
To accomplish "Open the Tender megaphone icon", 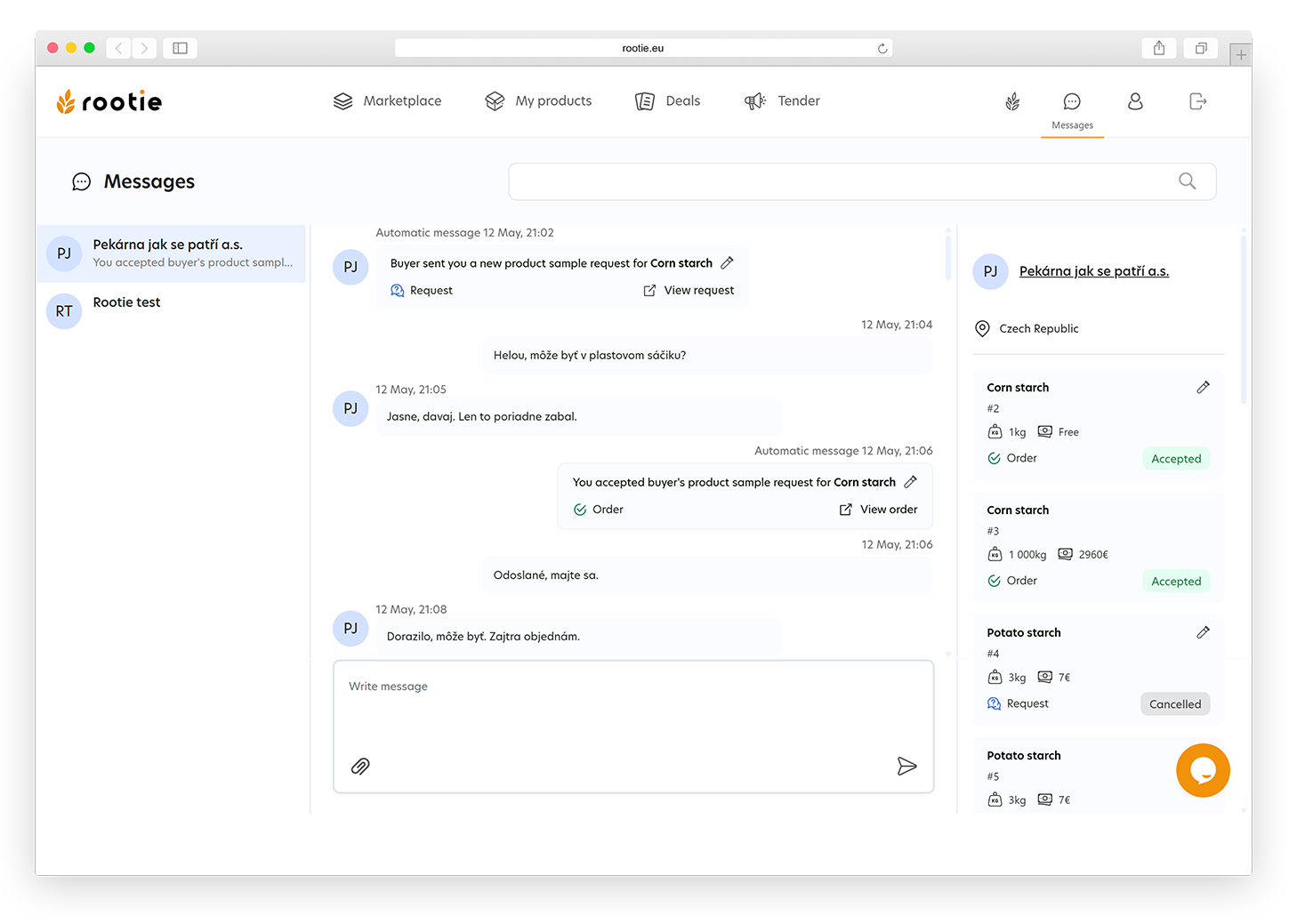I will [754, 100].
